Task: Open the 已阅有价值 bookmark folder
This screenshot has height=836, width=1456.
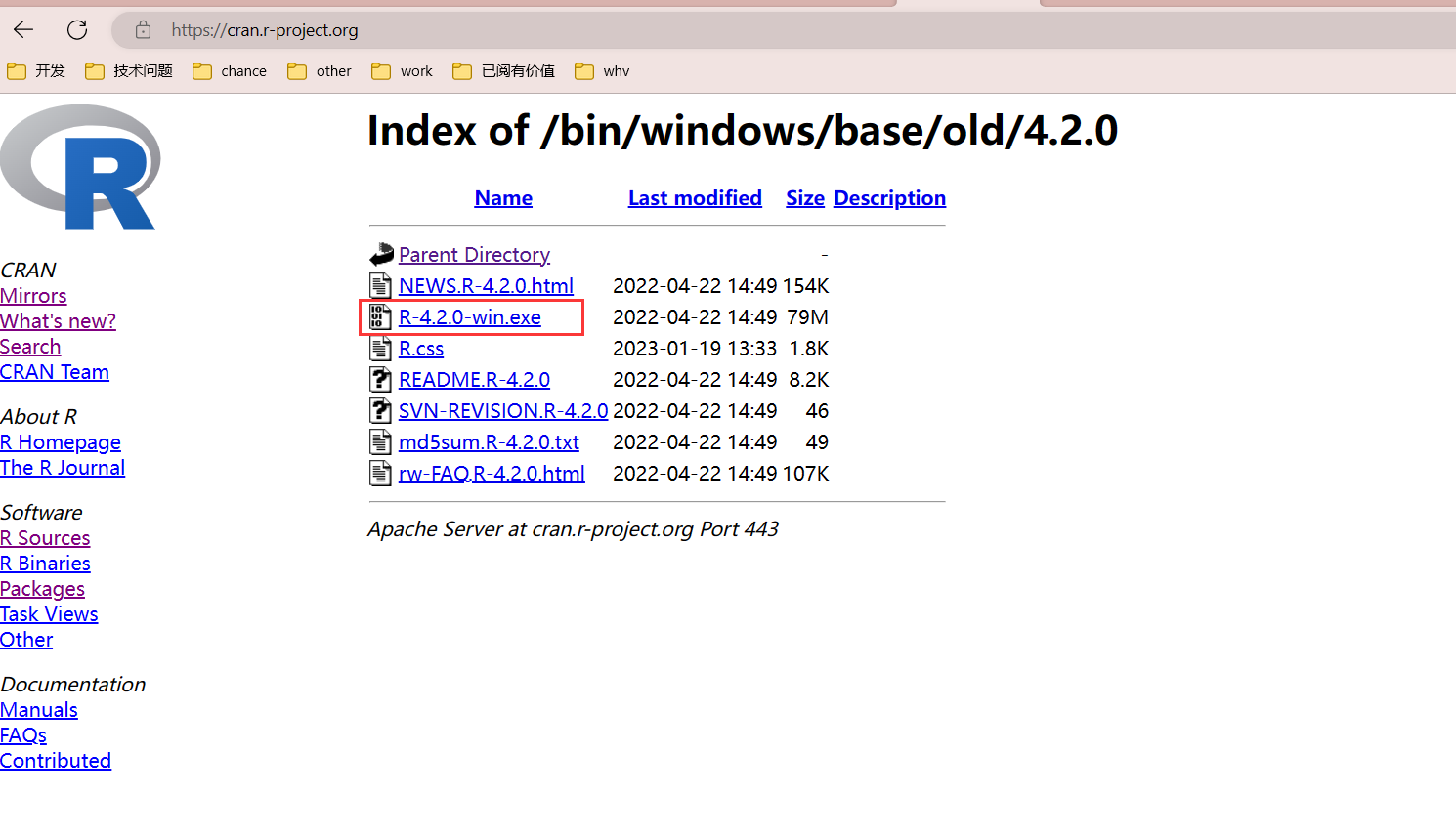Action: pyautogui.click(x=504, y=71)
